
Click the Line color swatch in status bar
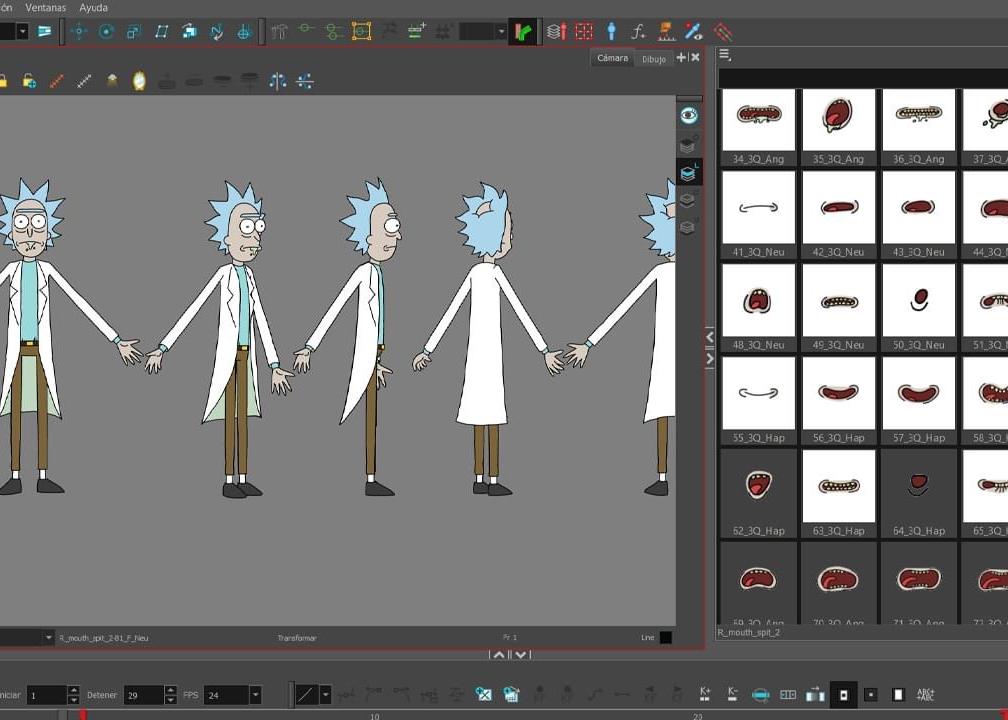(666, 638)
